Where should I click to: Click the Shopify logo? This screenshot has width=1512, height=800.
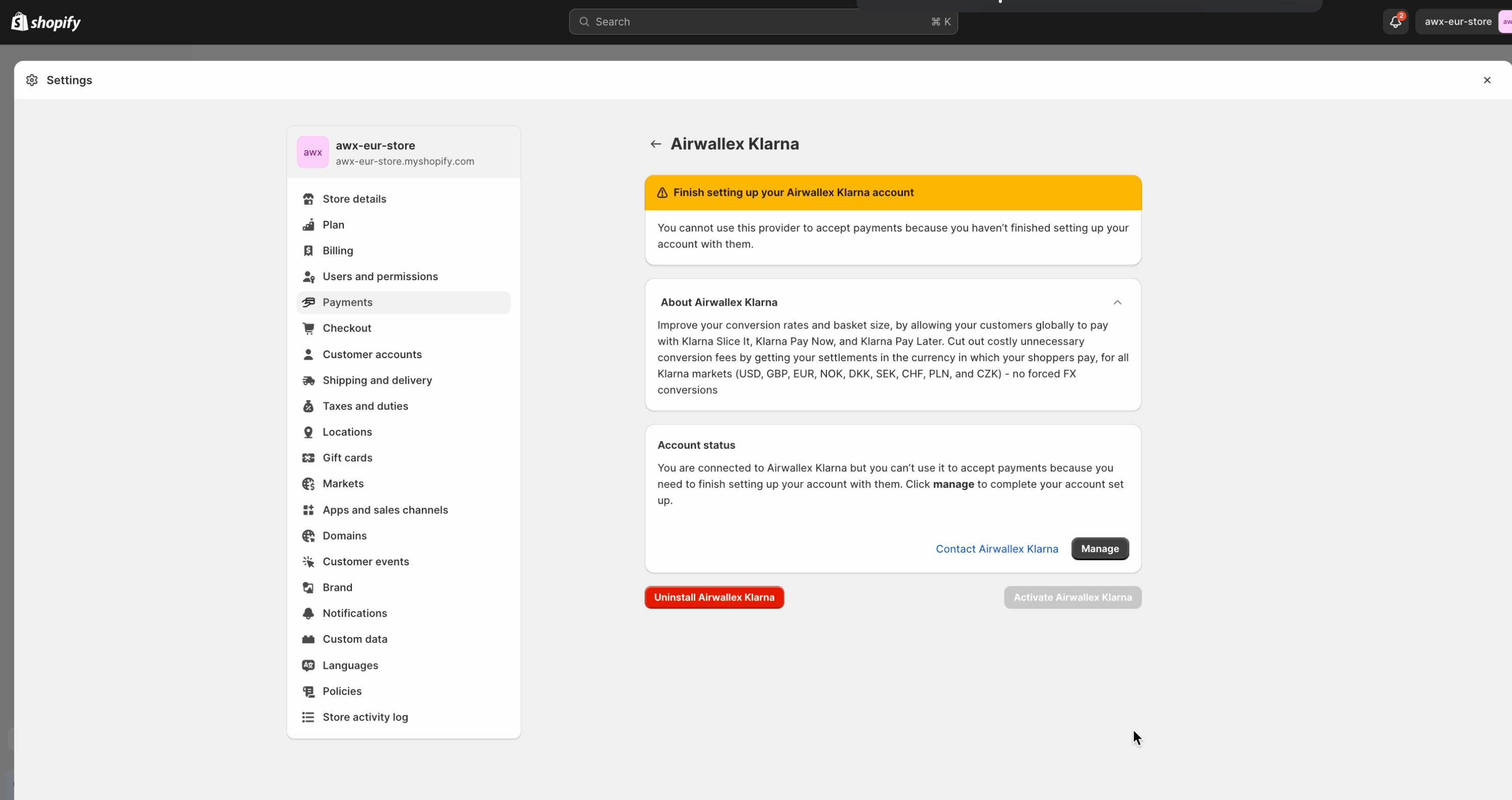click(46, 22)
